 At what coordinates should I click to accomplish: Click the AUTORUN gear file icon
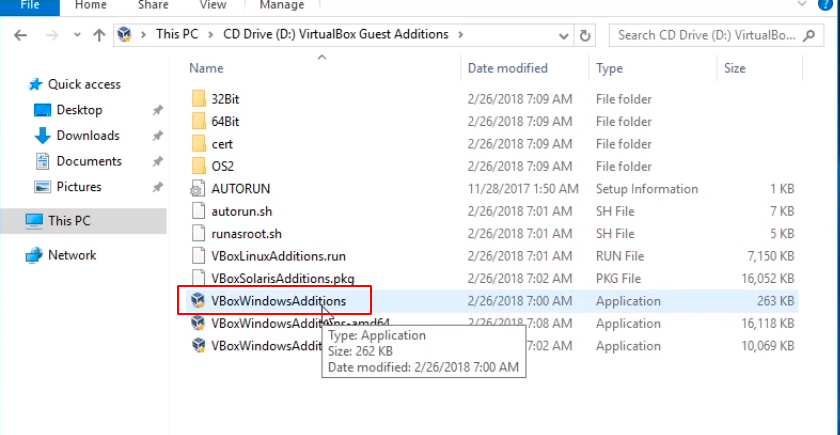click(x=198, y=189)
